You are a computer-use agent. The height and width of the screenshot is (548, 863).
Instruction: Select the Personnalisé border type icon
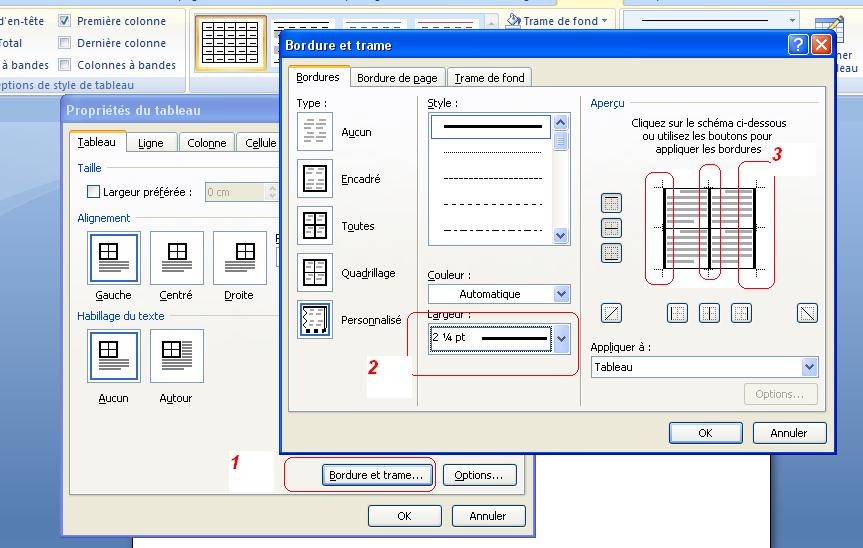pyautogui.click(x=315, y=320)
